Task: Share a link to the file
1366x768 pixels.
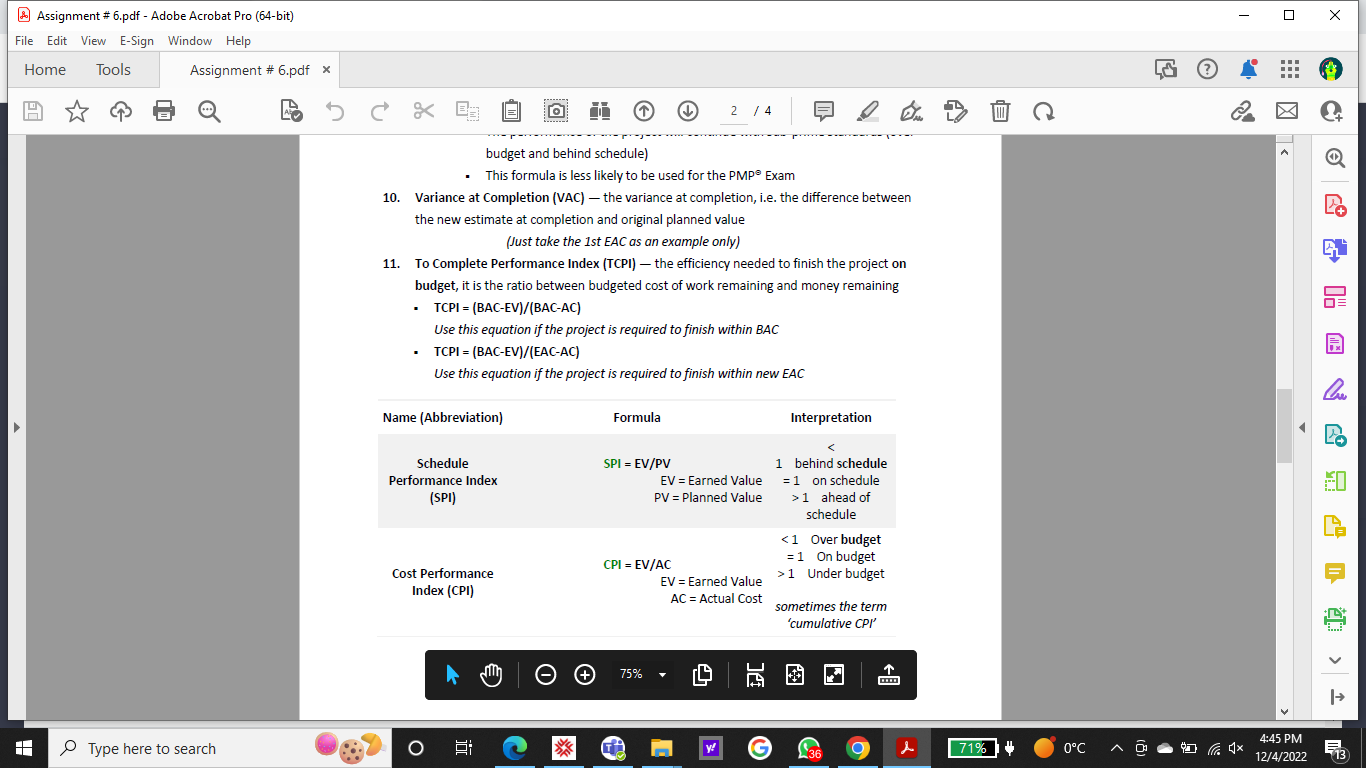Action: [x=1243, y=111]
